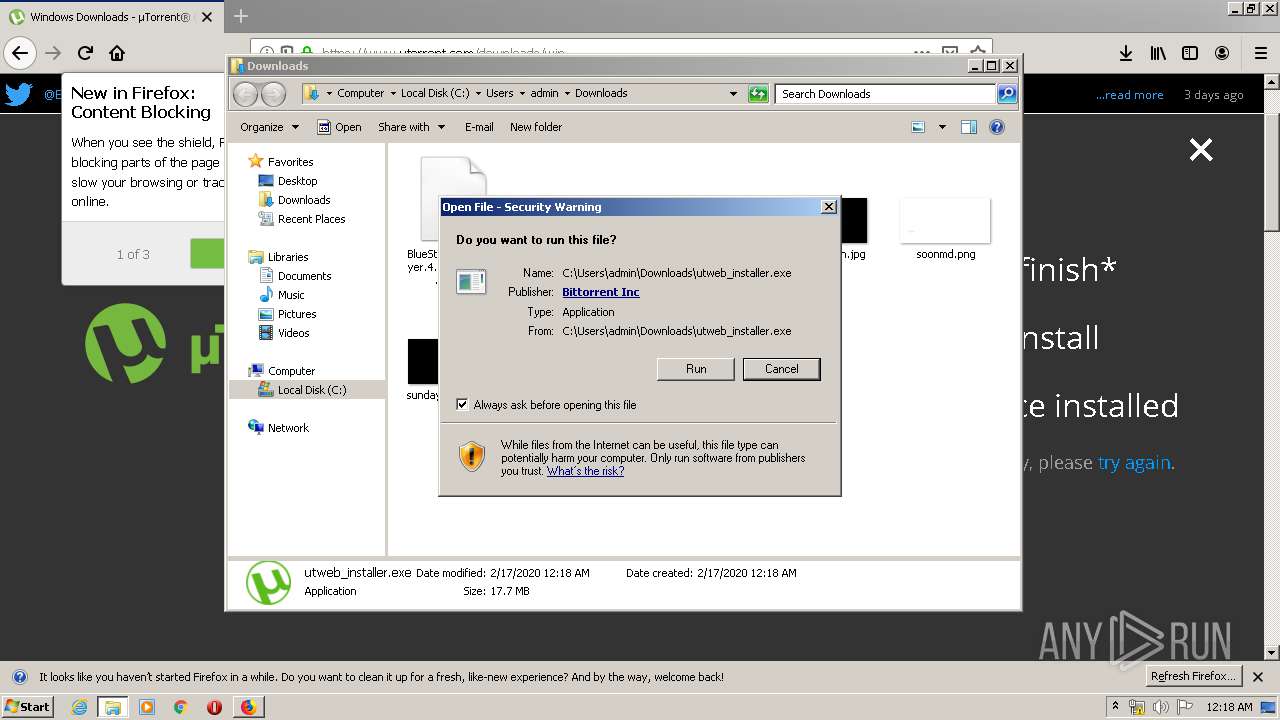Click Search Downloads field
The image size is (1280, 720).
point(885,94)
